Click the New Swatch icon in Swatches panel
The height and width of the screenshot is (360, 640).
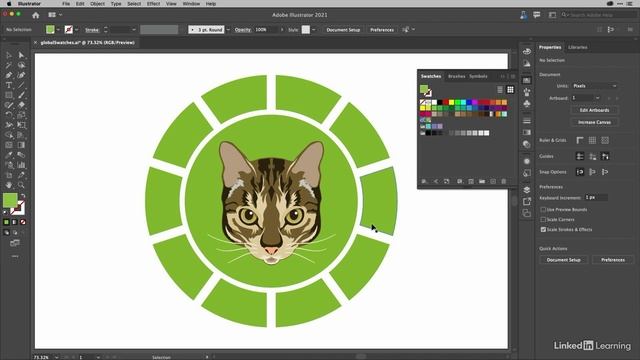(493, 181)
